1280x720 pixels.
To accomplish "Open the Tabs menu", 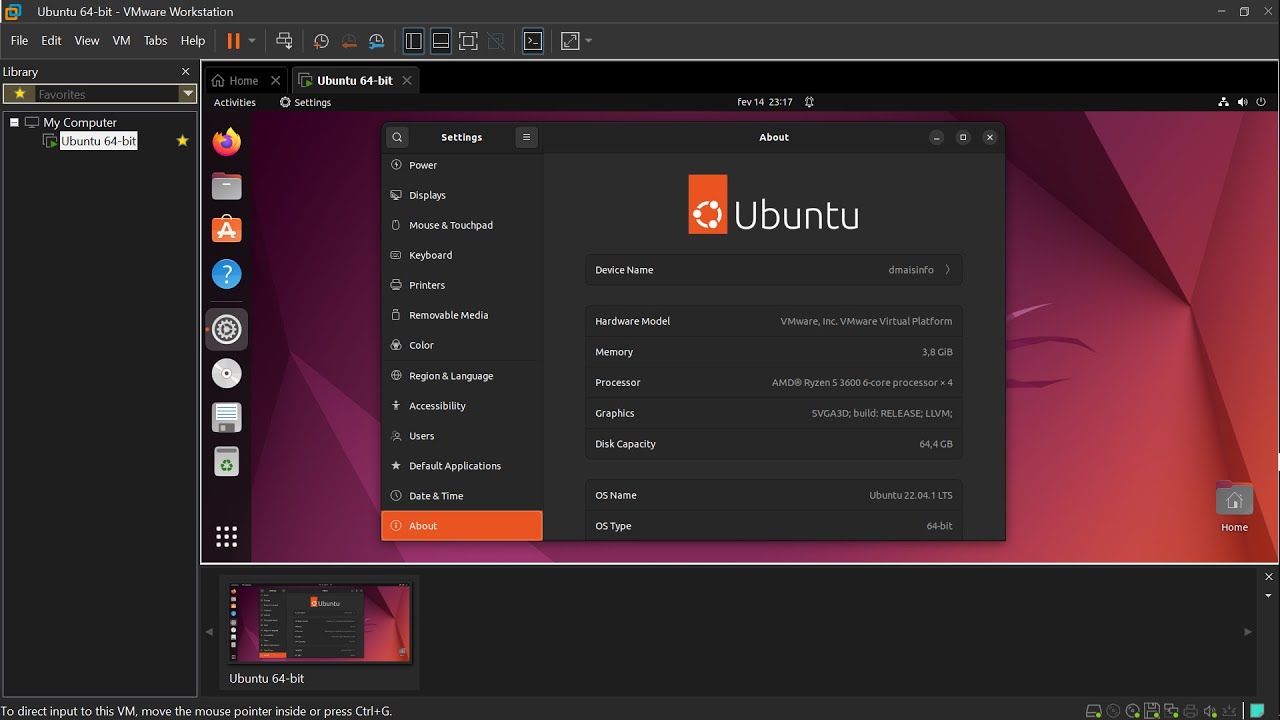I will [155, 41].
